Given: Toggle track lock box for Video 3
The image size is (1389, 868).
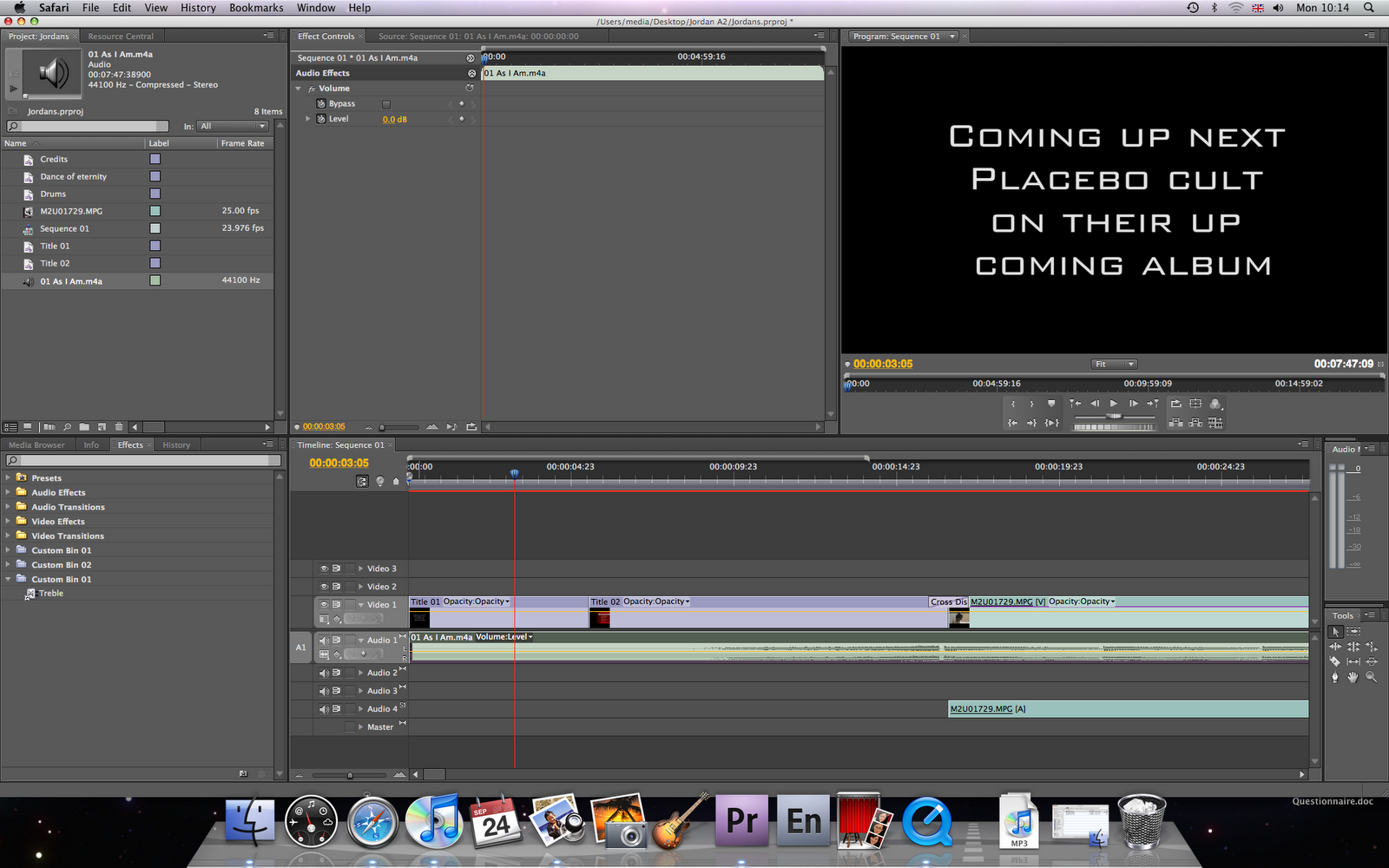Looking at the screenshot, I should [350, 569].
